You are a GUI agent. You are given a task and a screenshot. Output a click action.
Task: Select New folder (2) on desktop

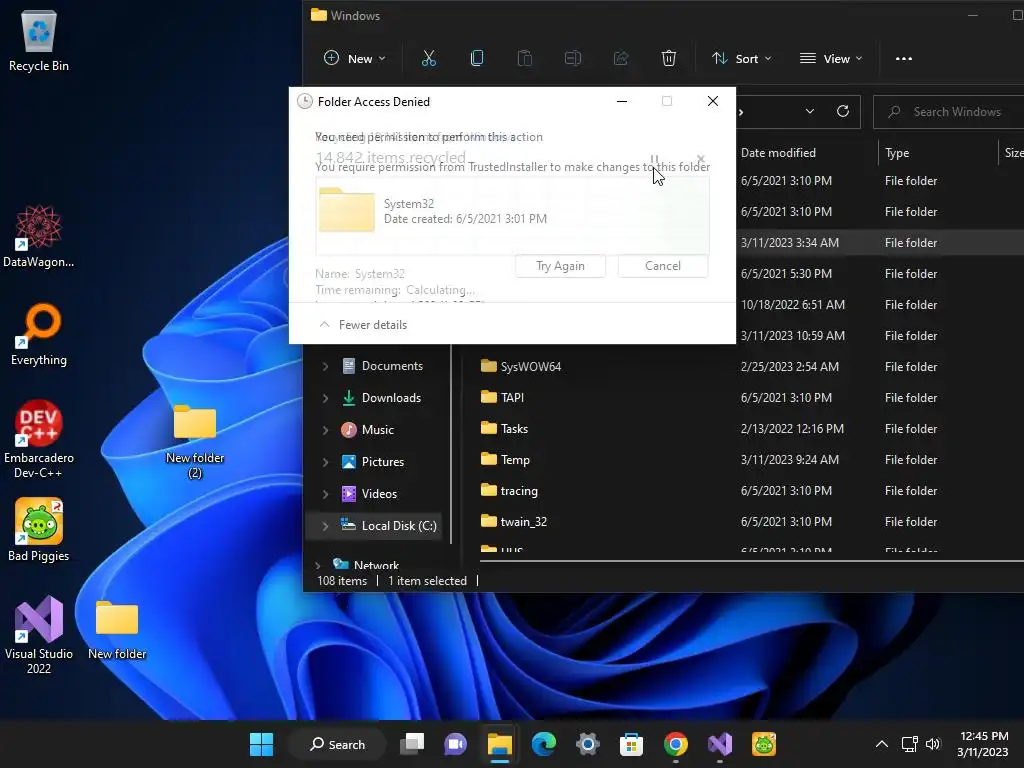pos(195,441)
